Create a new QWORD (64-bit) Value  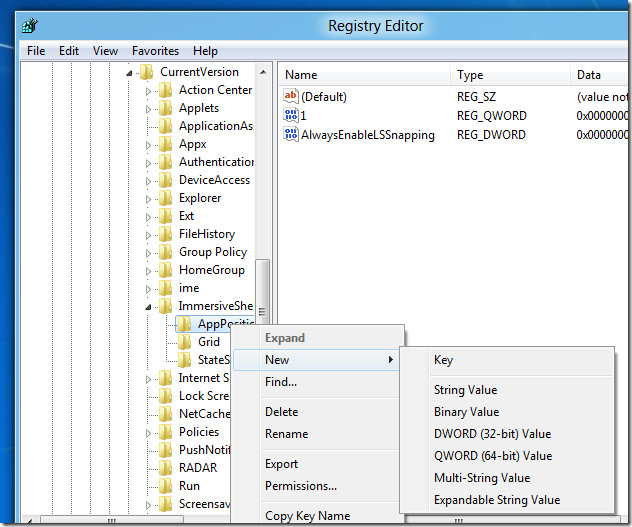507,456
